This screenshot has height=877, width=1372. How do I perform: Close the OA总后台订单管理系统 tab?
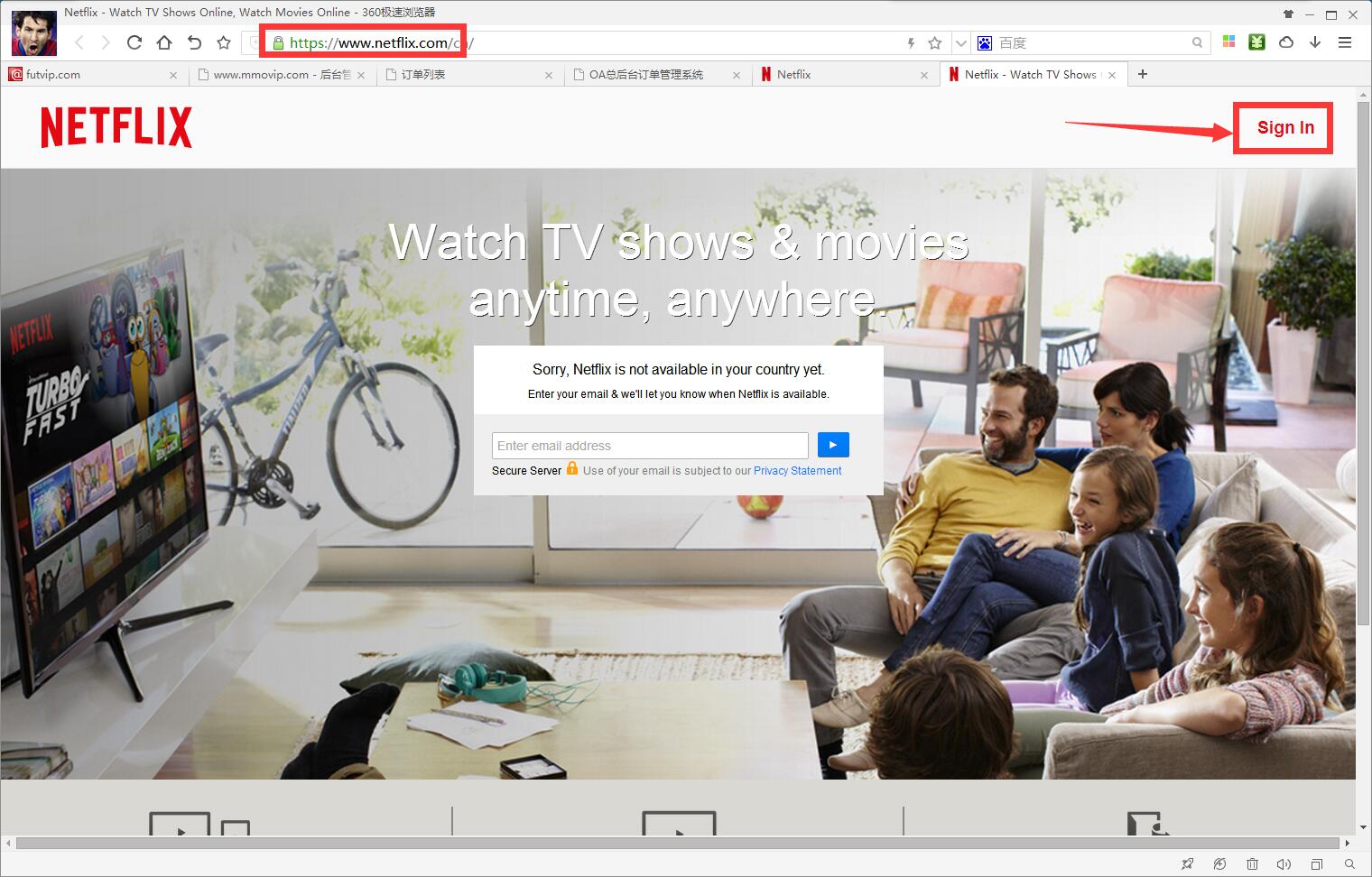(x=737, y=76)
